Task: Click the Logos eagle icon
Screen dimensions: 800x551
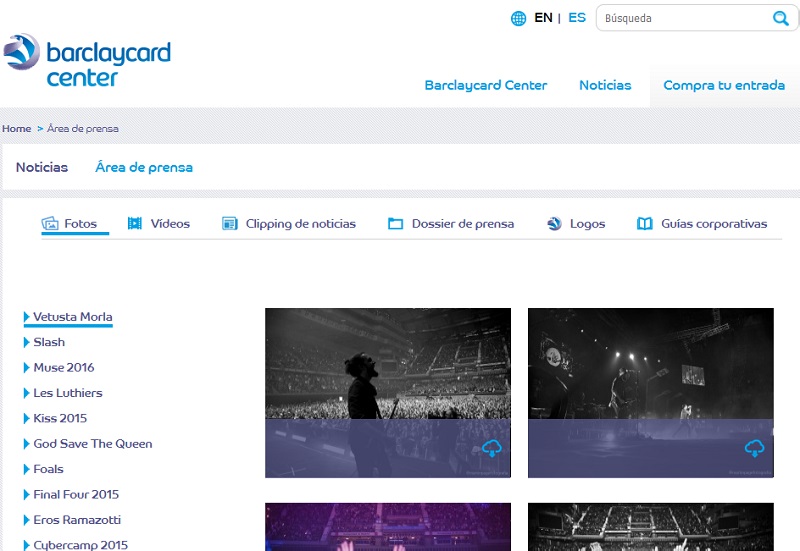Action: pos(554,223)
